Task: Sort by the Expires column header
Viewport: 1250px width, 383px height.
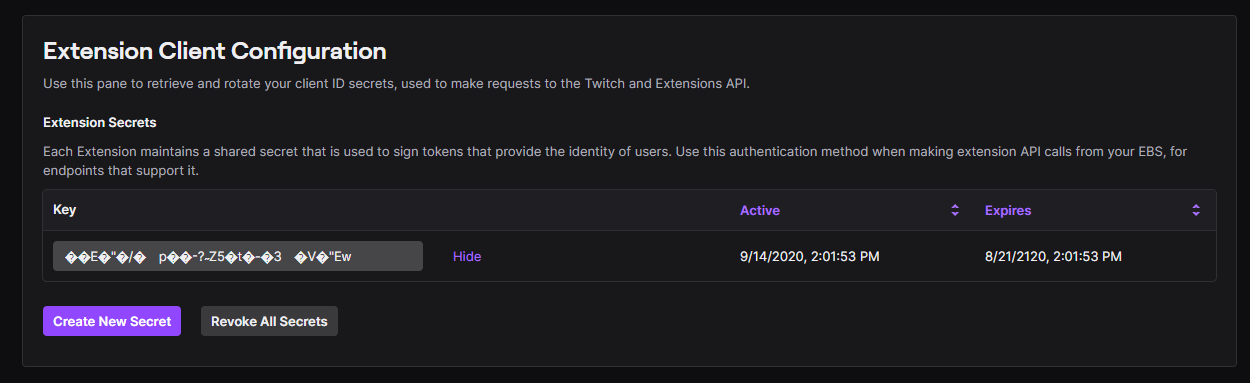Action: pyautogui.click(x=1008, y=210)
